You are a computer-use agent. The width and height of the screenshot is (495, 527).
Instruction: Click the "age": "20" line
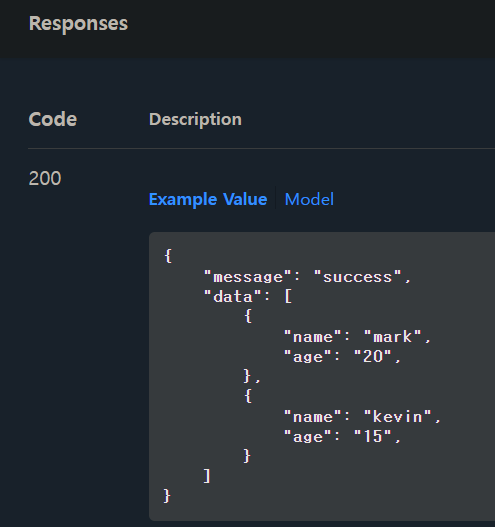tap(342, 356)
